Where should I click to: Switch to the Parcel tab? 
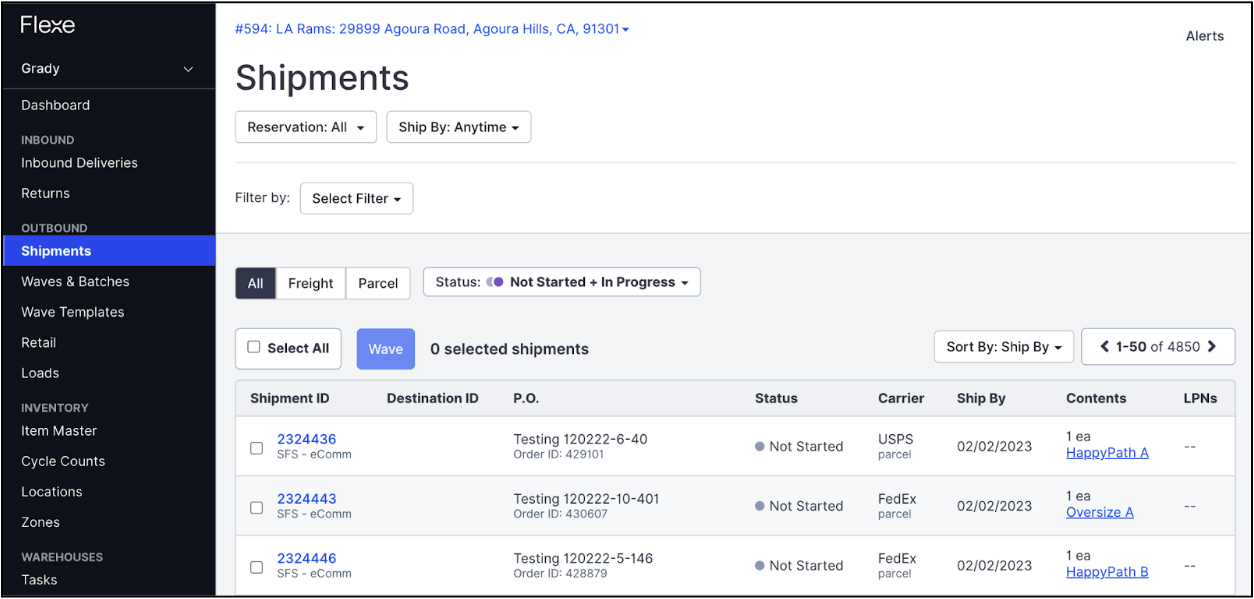[x=378, y=283]
